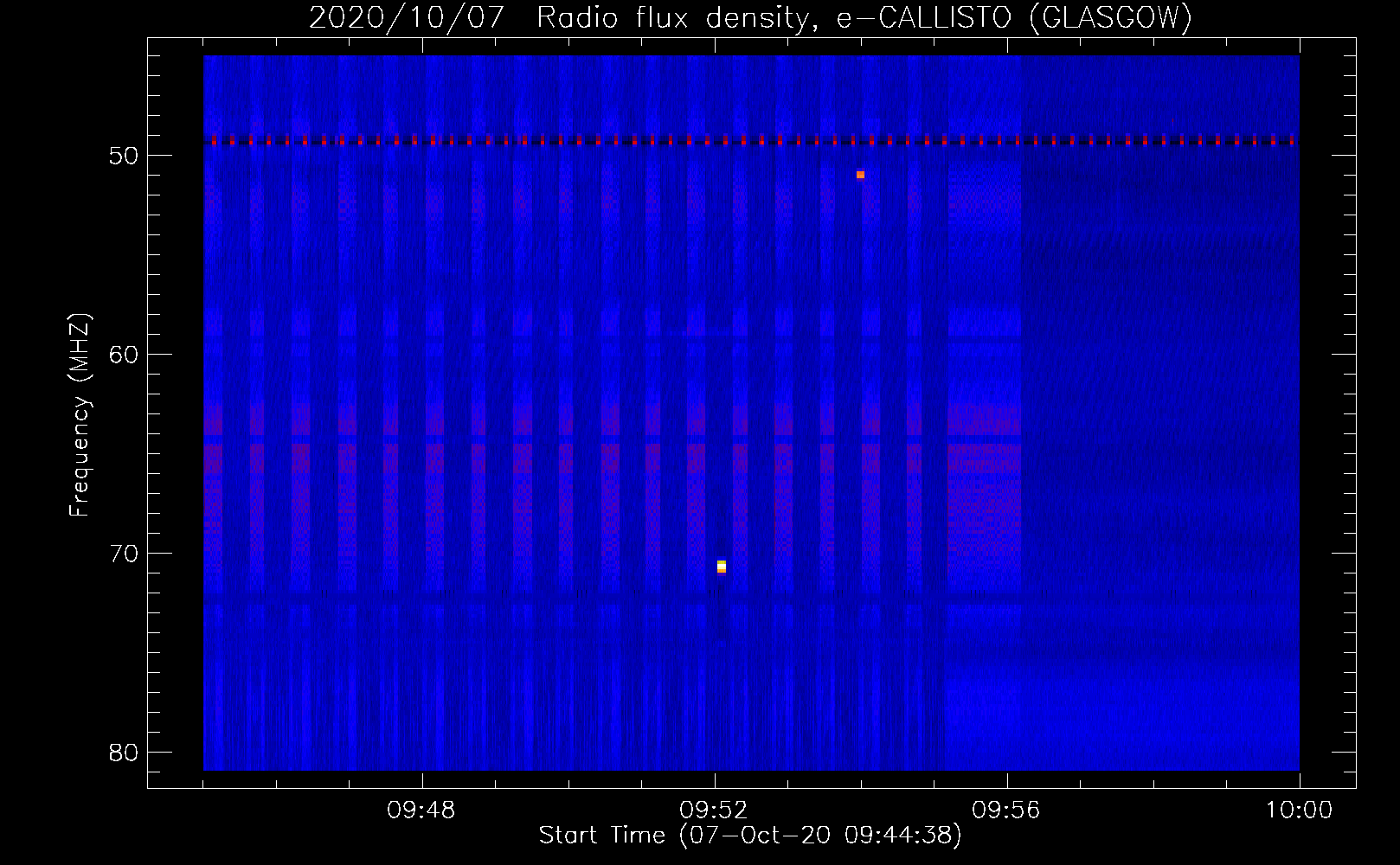1400x865 pixels.
Task: Click the 09:48 time tick label
Action: [x=421, y=811]
